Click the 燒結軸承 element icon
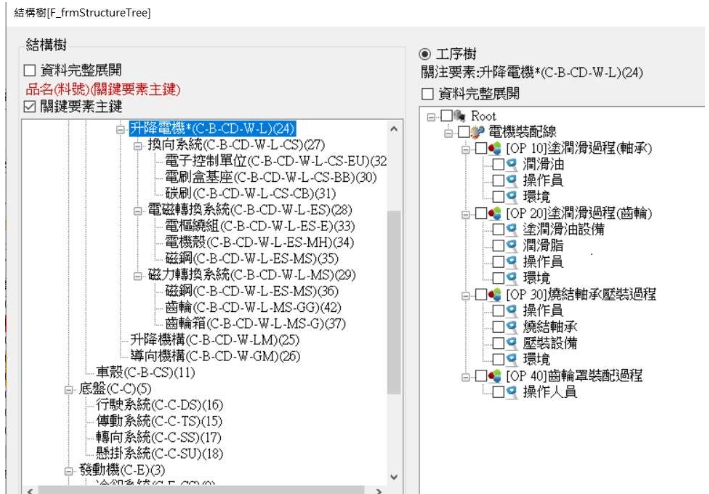 [x=512, y=327]
